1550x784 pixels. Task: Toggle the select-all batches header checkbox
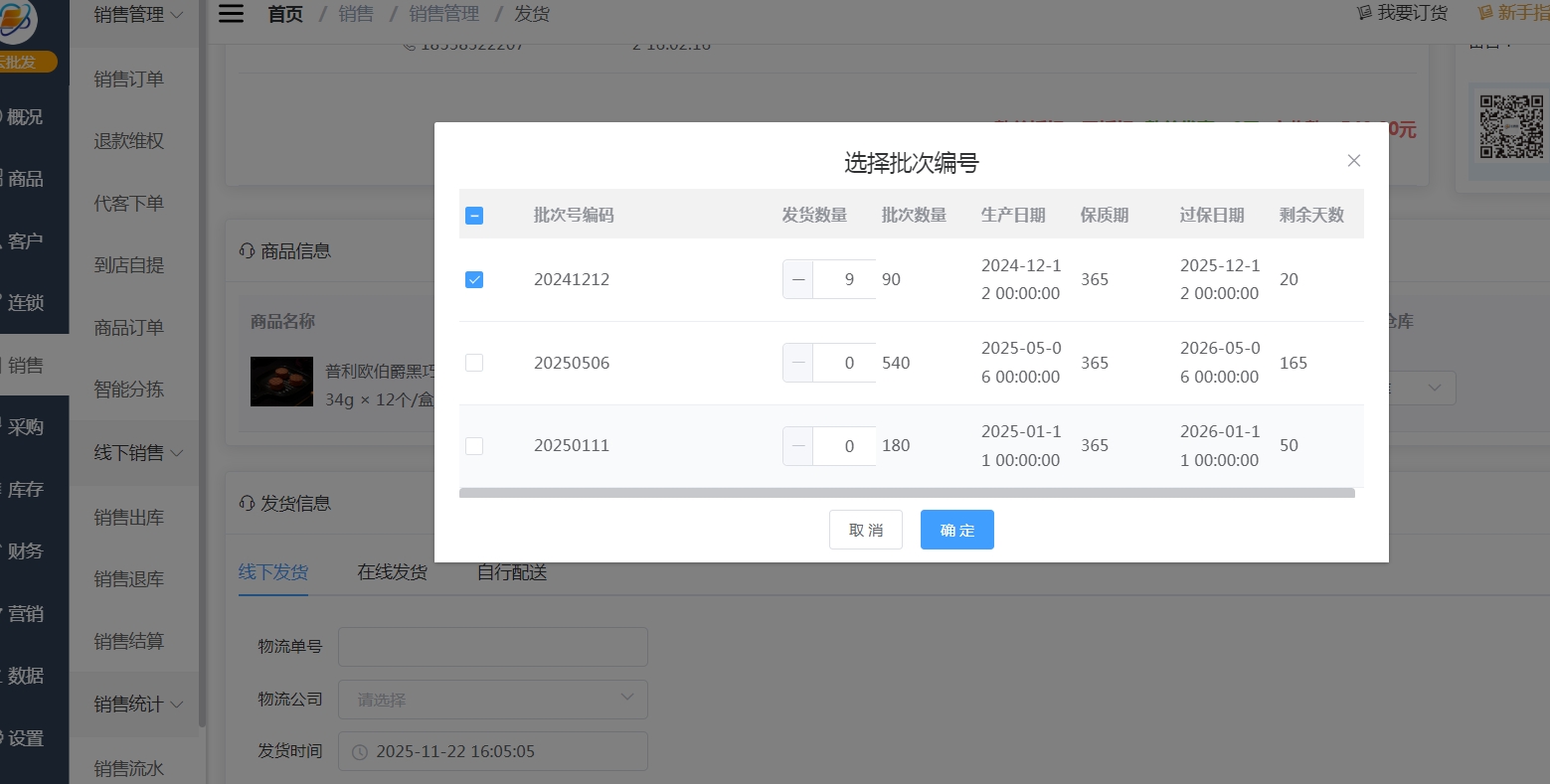tap(474, 216)
